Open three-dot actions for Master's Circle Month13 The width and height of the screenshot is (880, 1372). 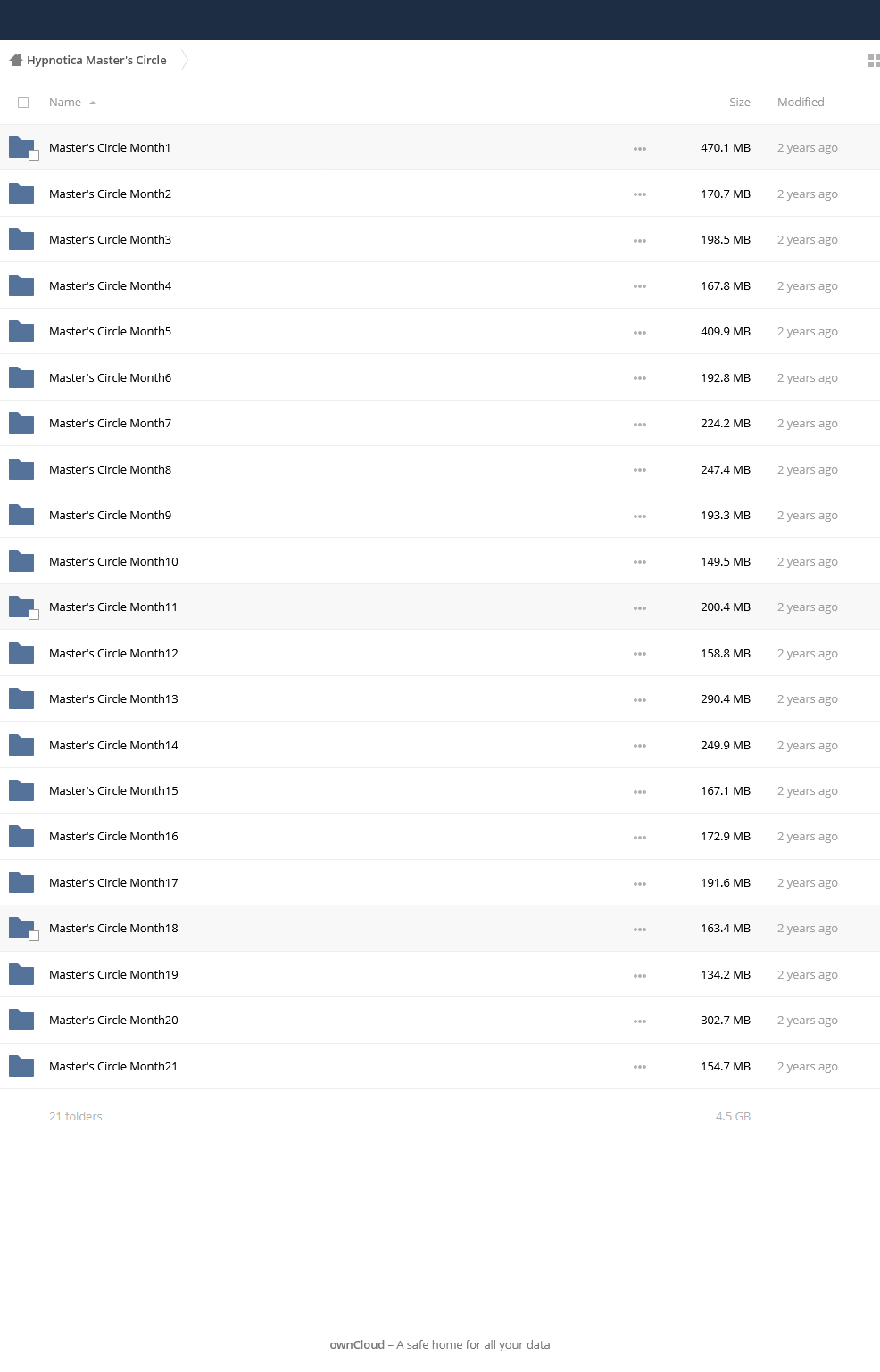click(x=640, y=700)
